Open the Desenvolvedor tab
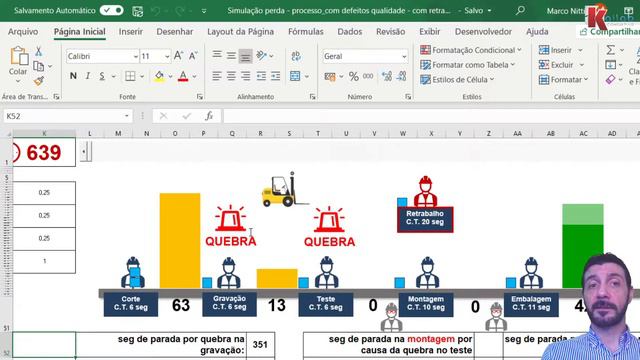 pos(483,31)
